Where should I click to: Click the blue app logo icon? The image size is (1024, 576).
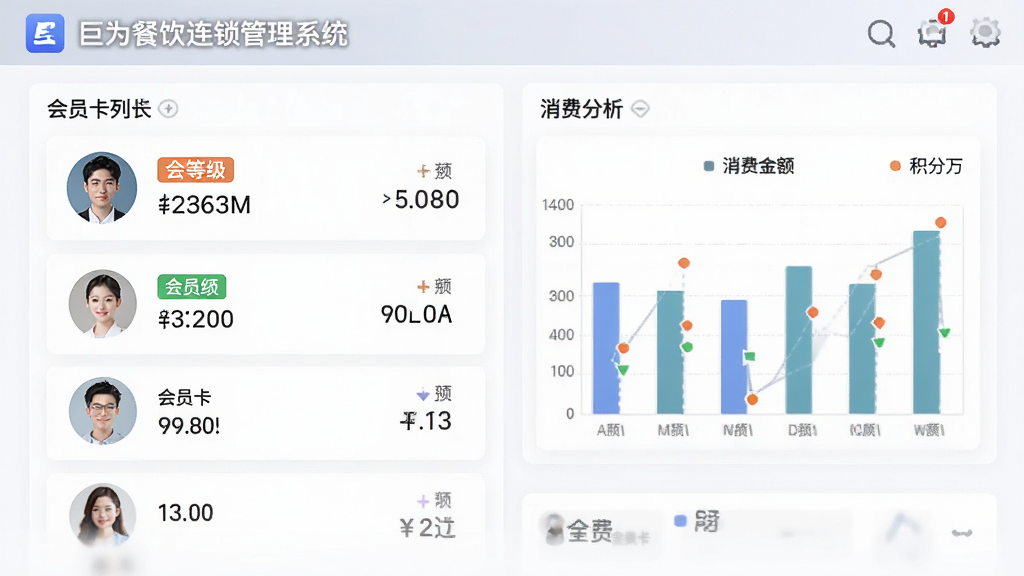(x=45, y=33)
